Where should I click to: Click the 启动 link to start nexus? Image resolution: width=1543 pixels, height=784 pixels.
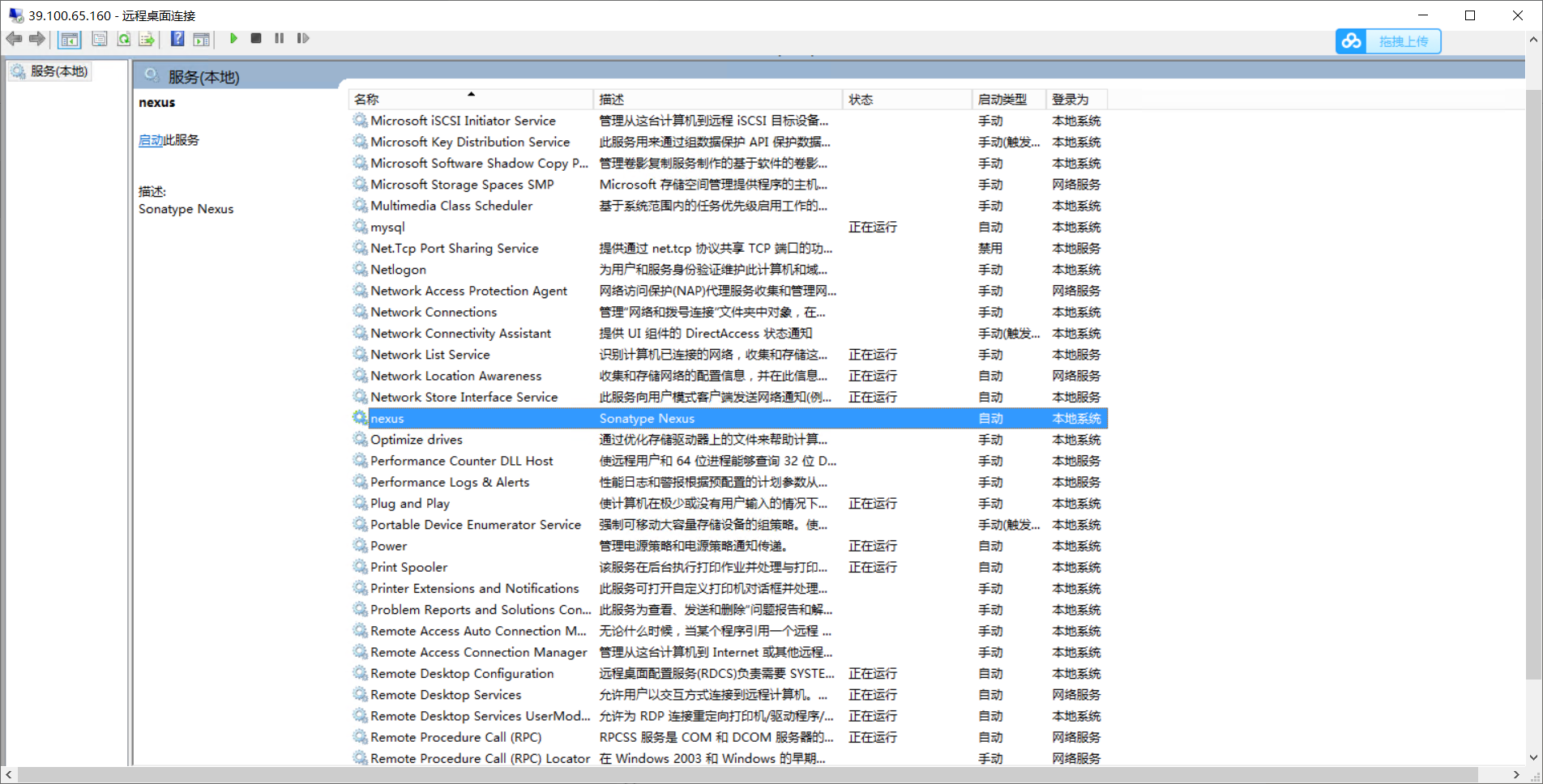click(x=151, y=140)
